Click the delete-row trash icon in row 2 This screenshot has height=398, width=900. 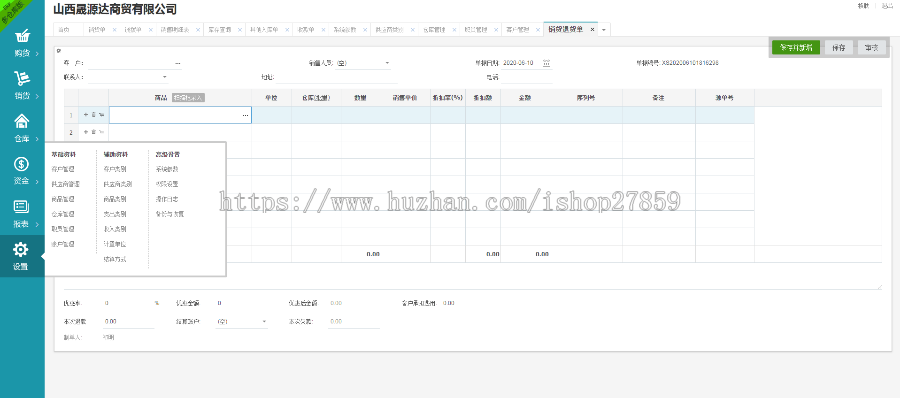[x=94, y=132]
